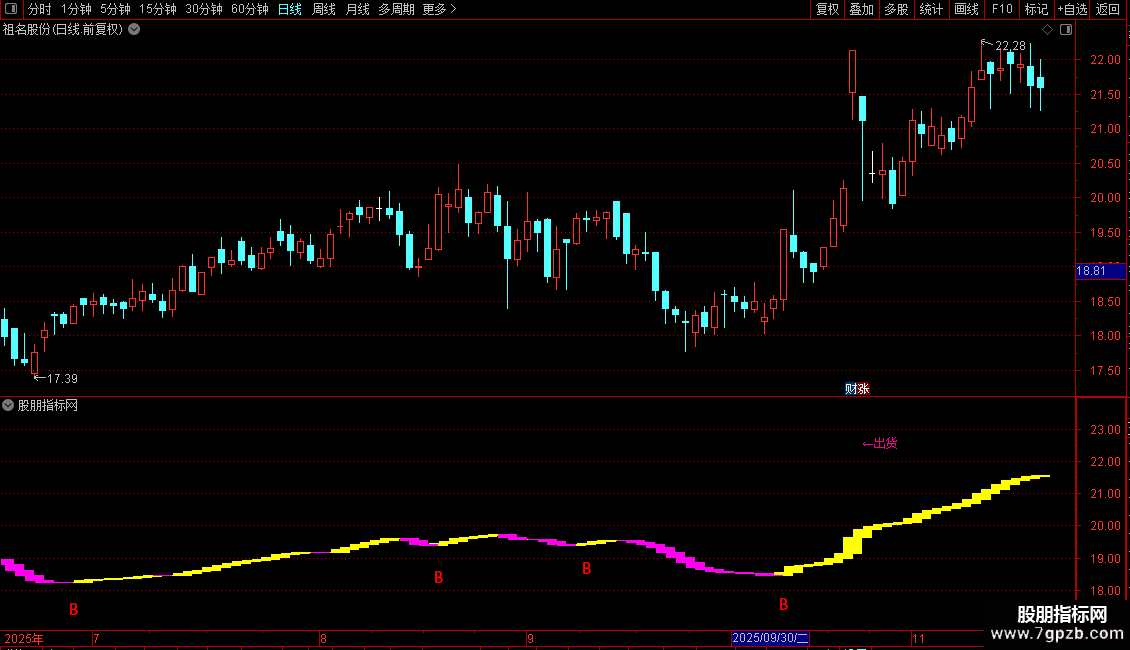Screen dimensions: 1130x650
Task: Click the 财涨 info marker
Action: (858, 389)
